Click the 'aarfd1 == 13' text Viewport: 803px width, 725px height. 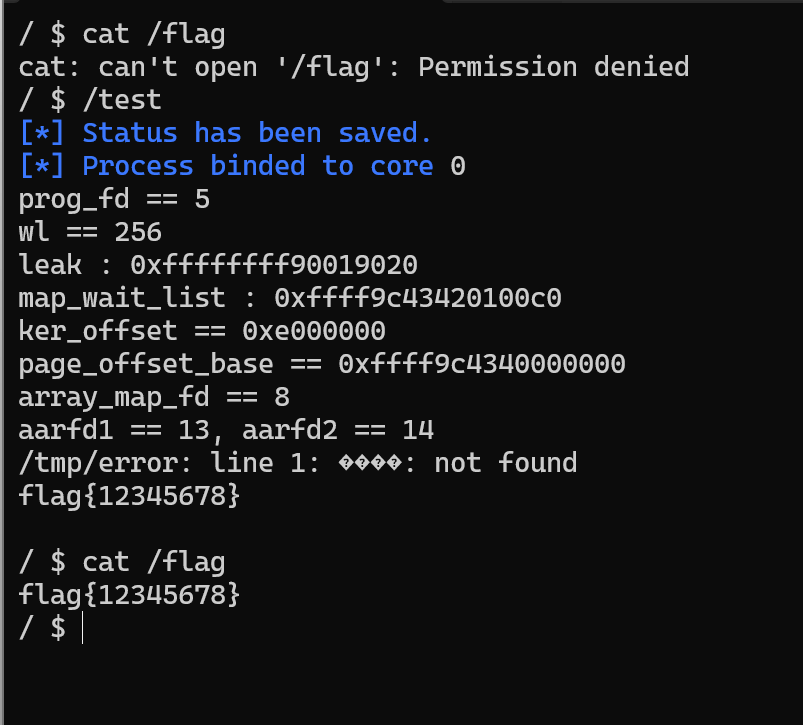tap(114, 430)
